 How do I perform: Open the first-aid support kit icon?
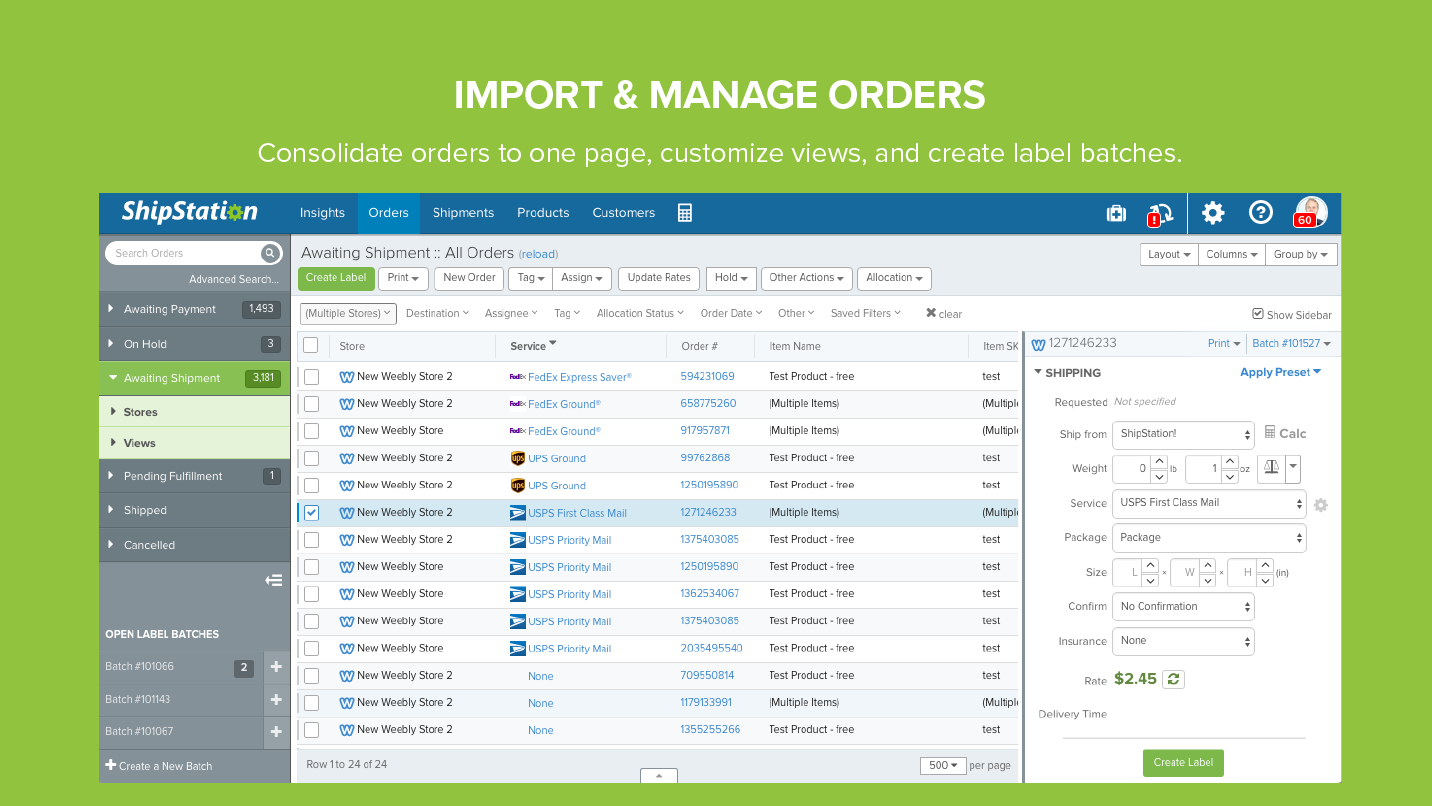coord(1116,213)
